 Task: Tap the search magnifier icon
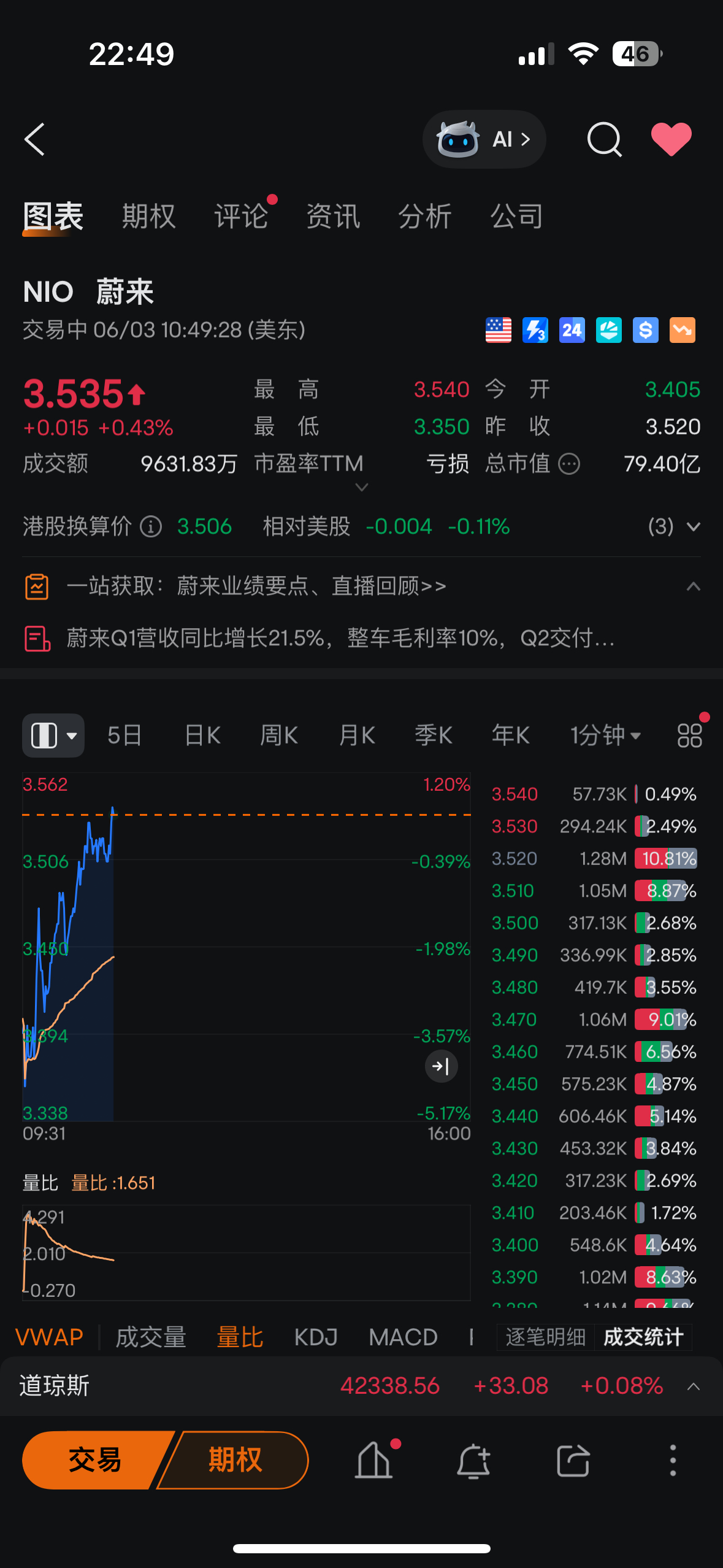[605, 139]
